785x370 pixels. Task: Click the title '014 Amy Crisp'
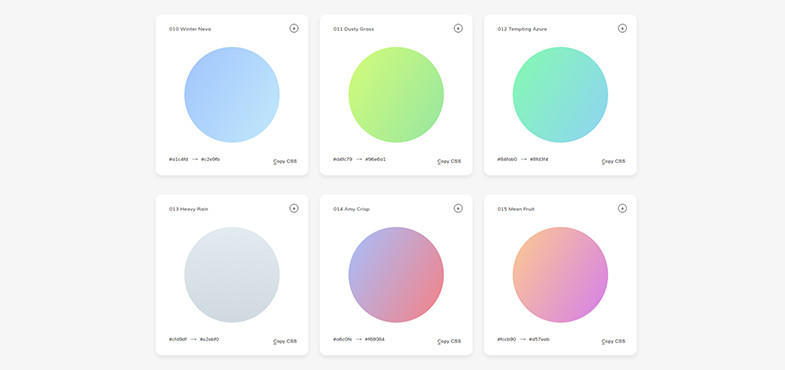[351, 209]
